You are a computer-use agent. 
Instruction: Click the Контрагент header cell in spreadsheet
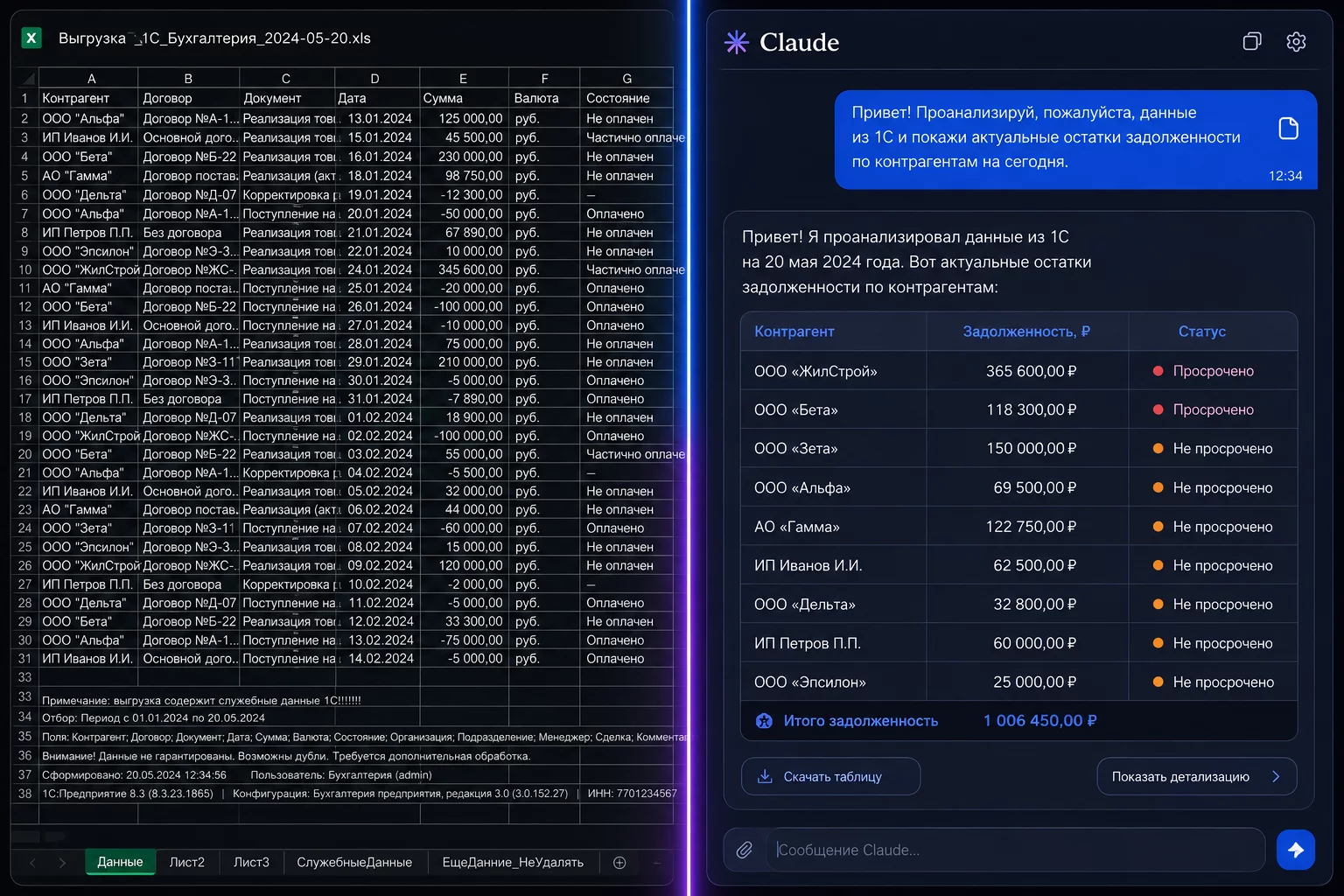[88, 98]
